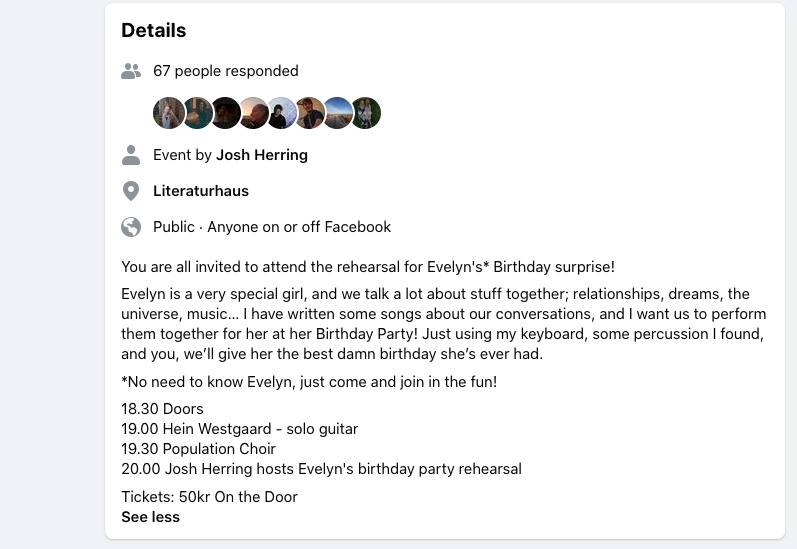Click the 19.30 Population Choir schedule line

(198, 449)
